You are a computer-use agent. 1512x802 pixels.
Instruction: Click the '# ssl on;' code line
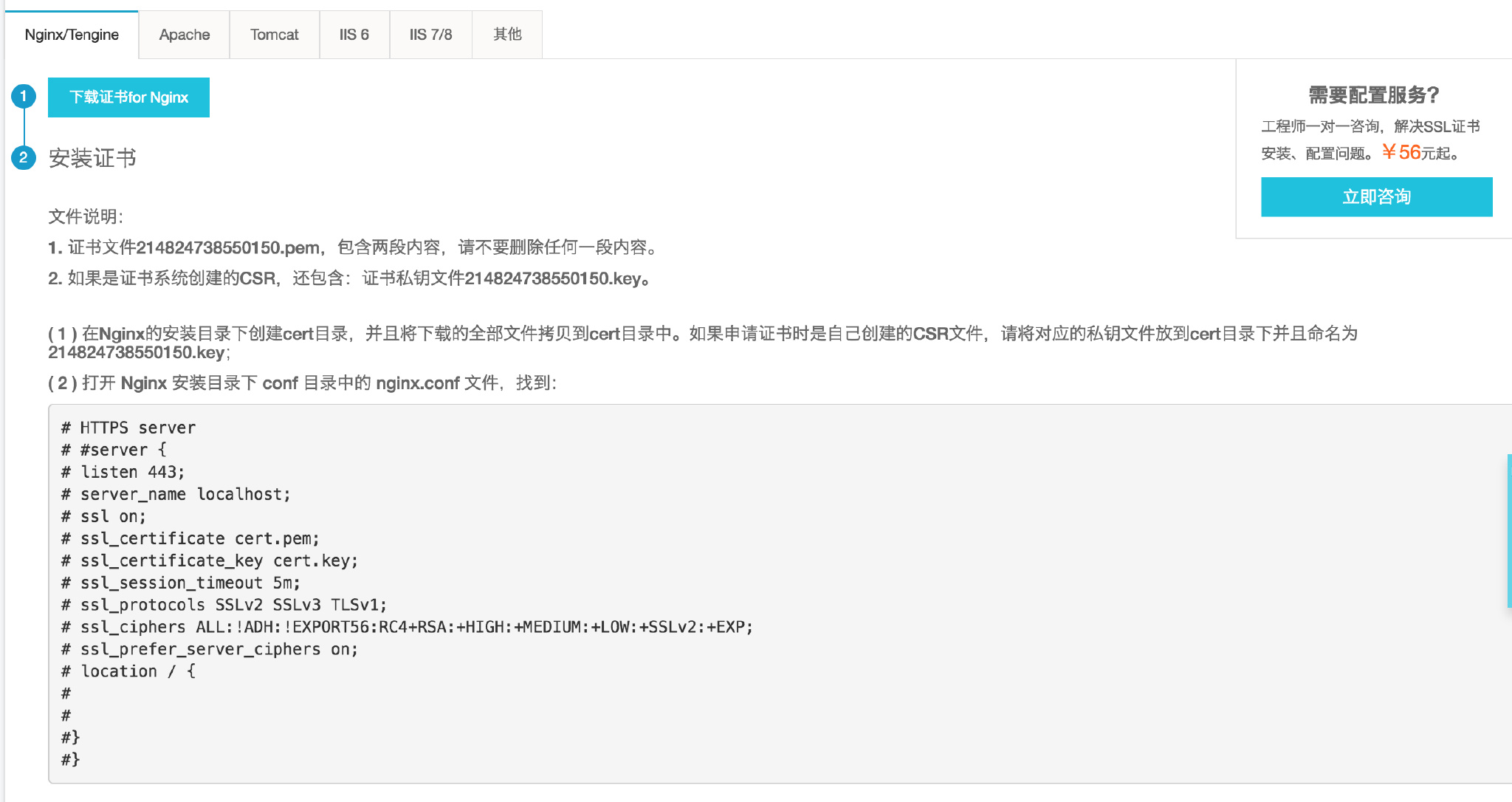coord(103,516)
